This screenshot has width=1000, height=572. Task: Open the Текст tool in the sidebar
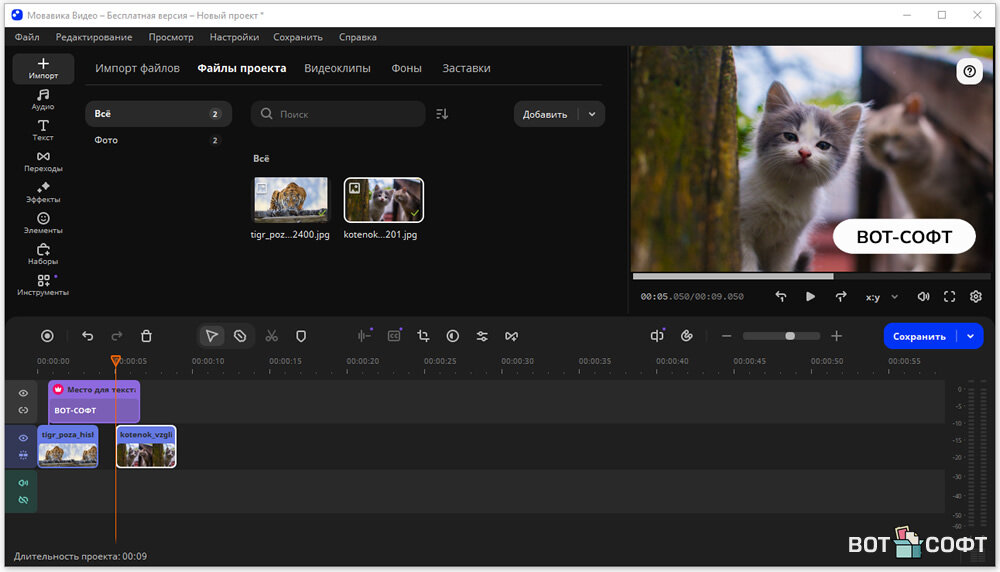pos(43,130)
